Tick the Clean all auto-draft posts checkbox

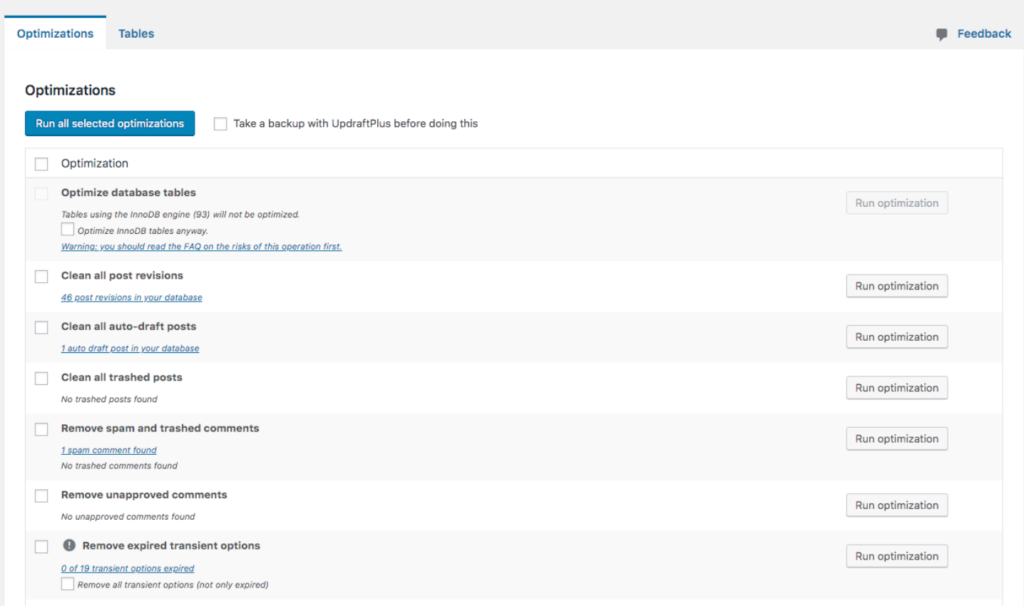[x=41, y=327]
